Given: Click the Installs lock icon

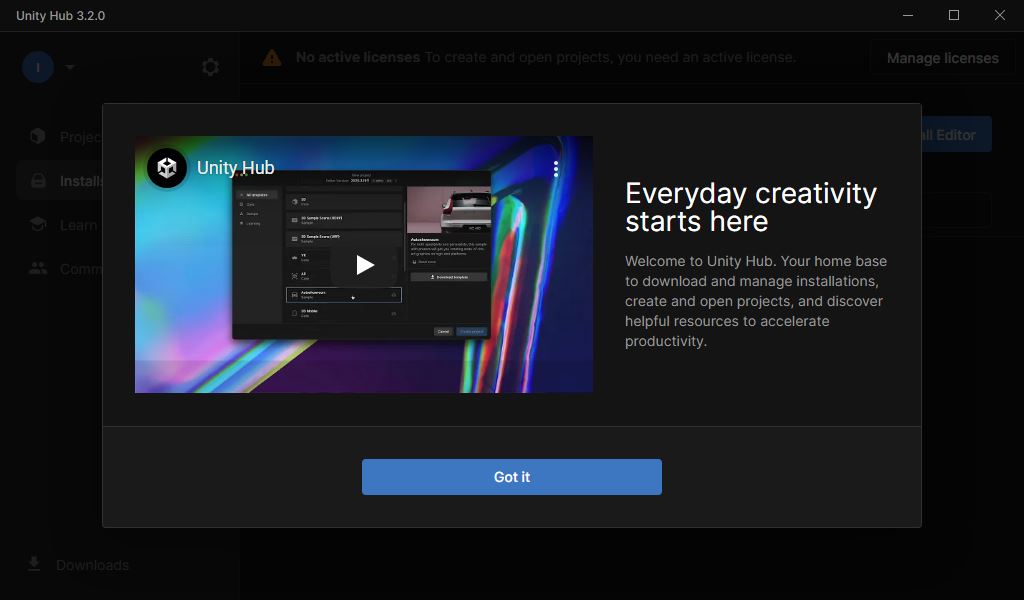Looking at the screenshot, I should pyautogui.click(x=38, y=180).
